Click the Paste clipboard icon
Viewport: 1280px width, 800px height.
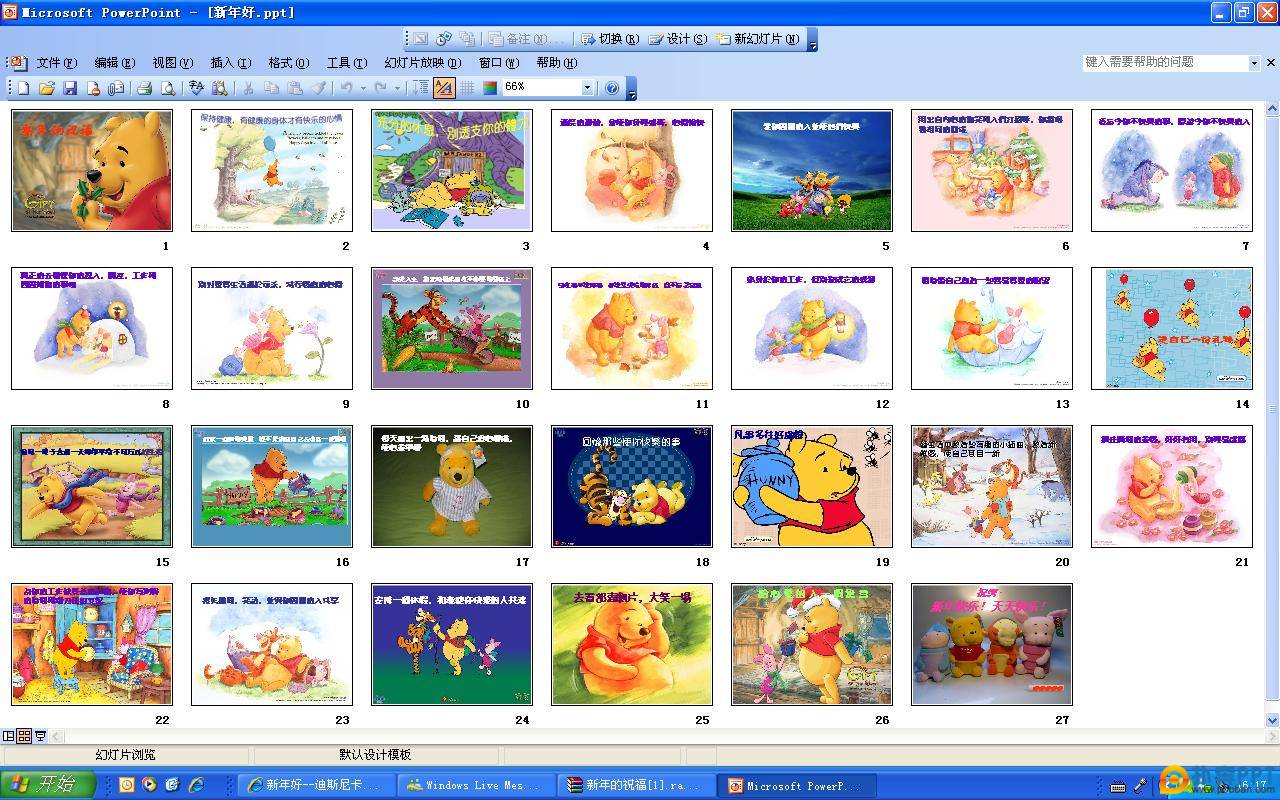(294, 88)
